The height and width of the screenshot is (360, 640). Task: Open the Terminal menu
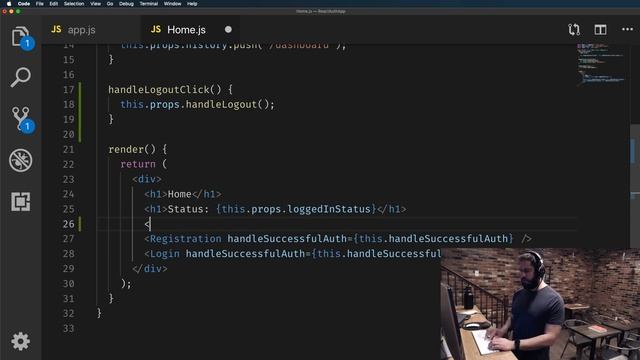(x=149, y=4)
